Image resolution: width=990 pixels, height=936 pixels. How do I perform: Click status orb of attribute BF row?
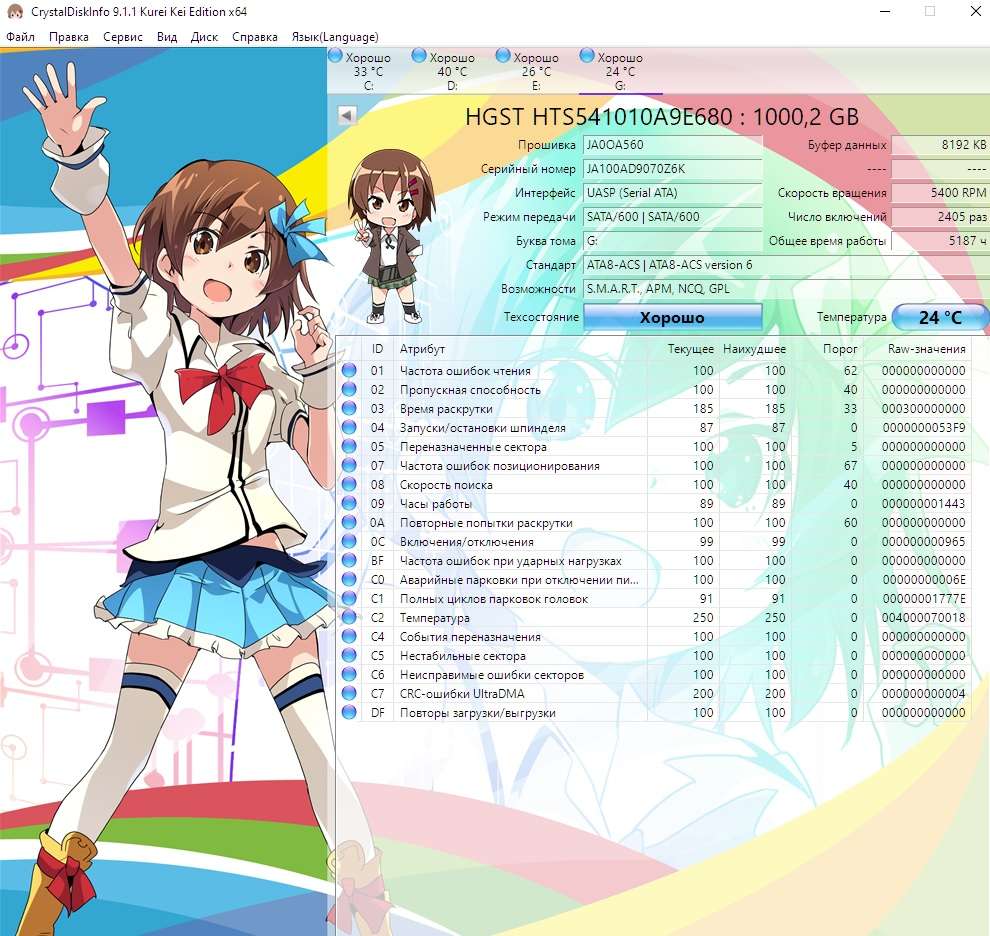349,560
